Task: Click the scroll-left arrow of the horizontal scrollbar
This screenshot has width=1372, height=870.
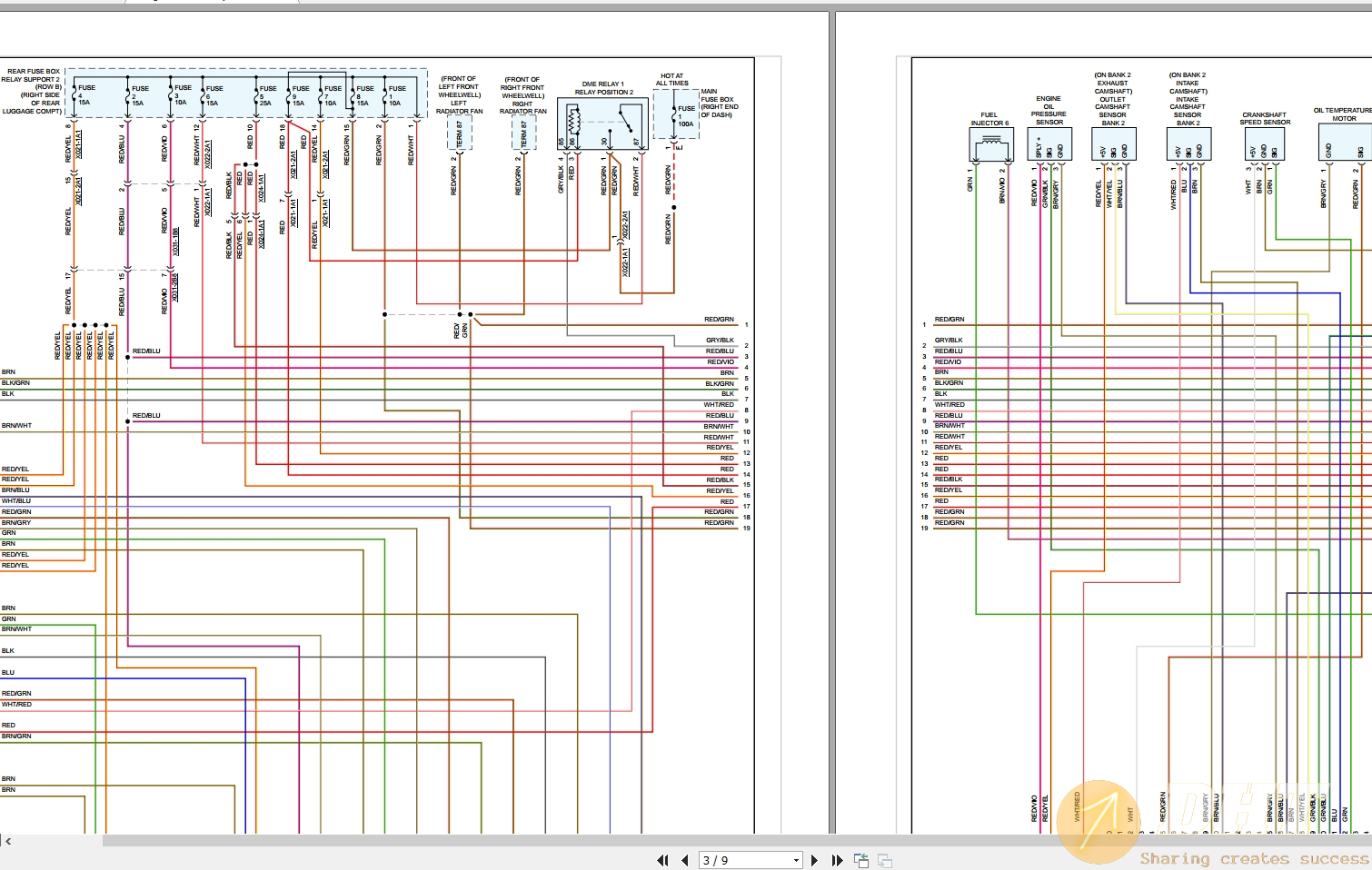Action: [8, 841]
